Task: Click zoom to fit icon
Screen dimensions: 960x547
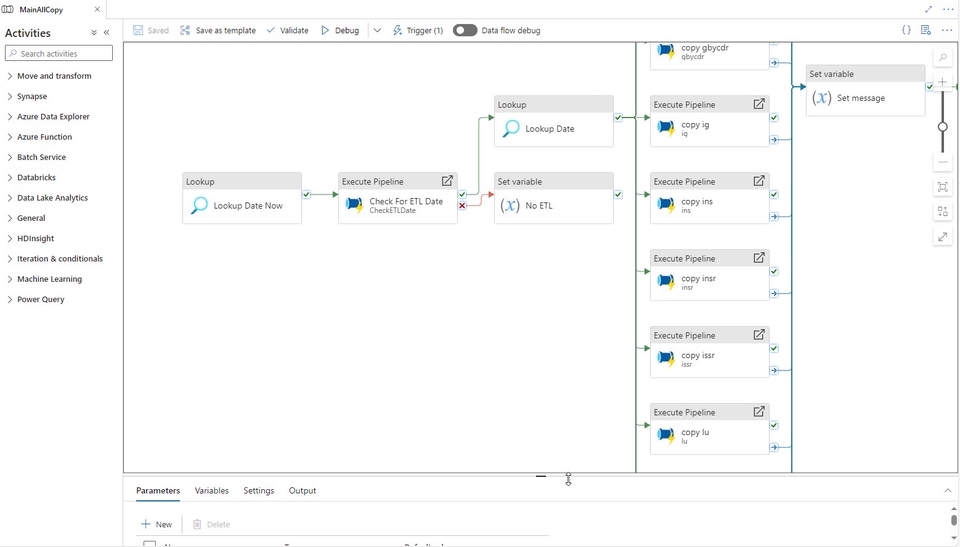Action: (943, 187)
